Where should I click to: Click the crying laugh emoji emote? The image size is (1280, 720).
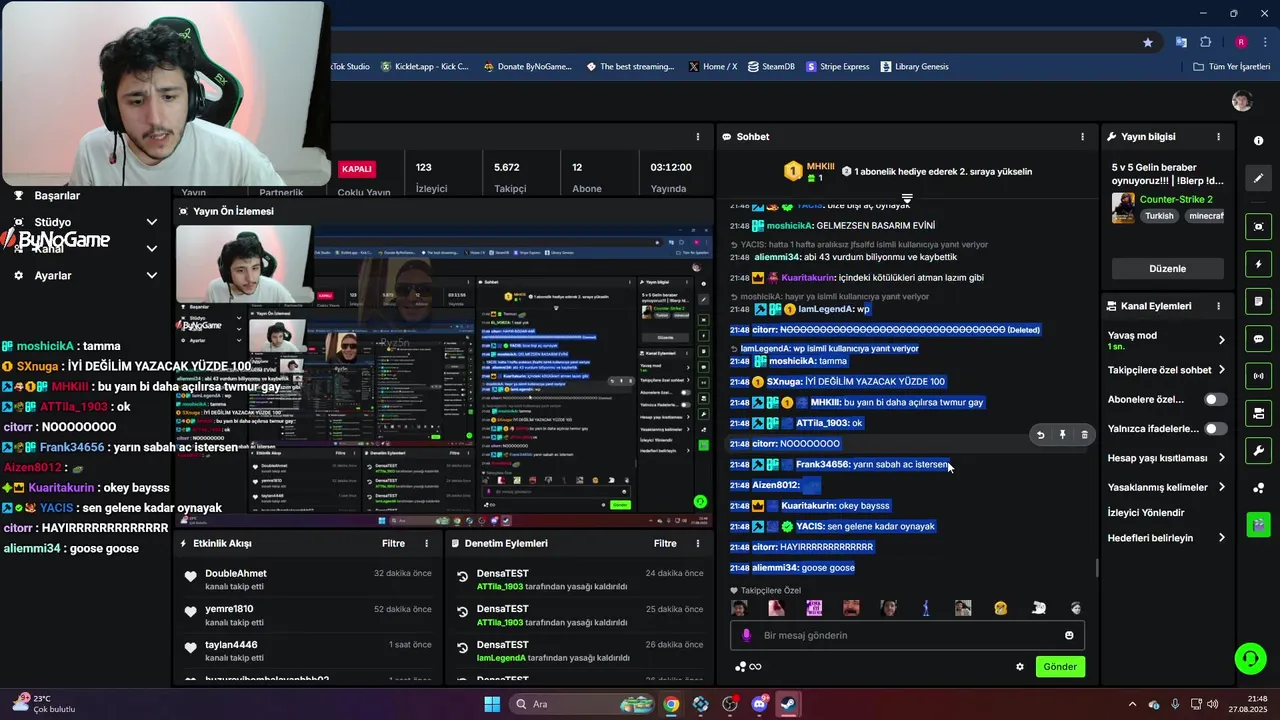tap(1000, 608)
